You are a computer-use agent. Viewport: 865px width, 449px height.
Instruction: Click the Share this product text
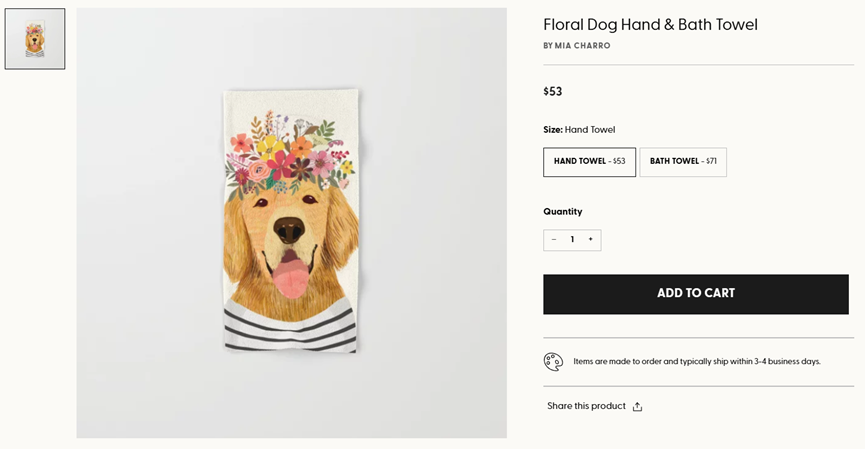click(x=586, y=406)
